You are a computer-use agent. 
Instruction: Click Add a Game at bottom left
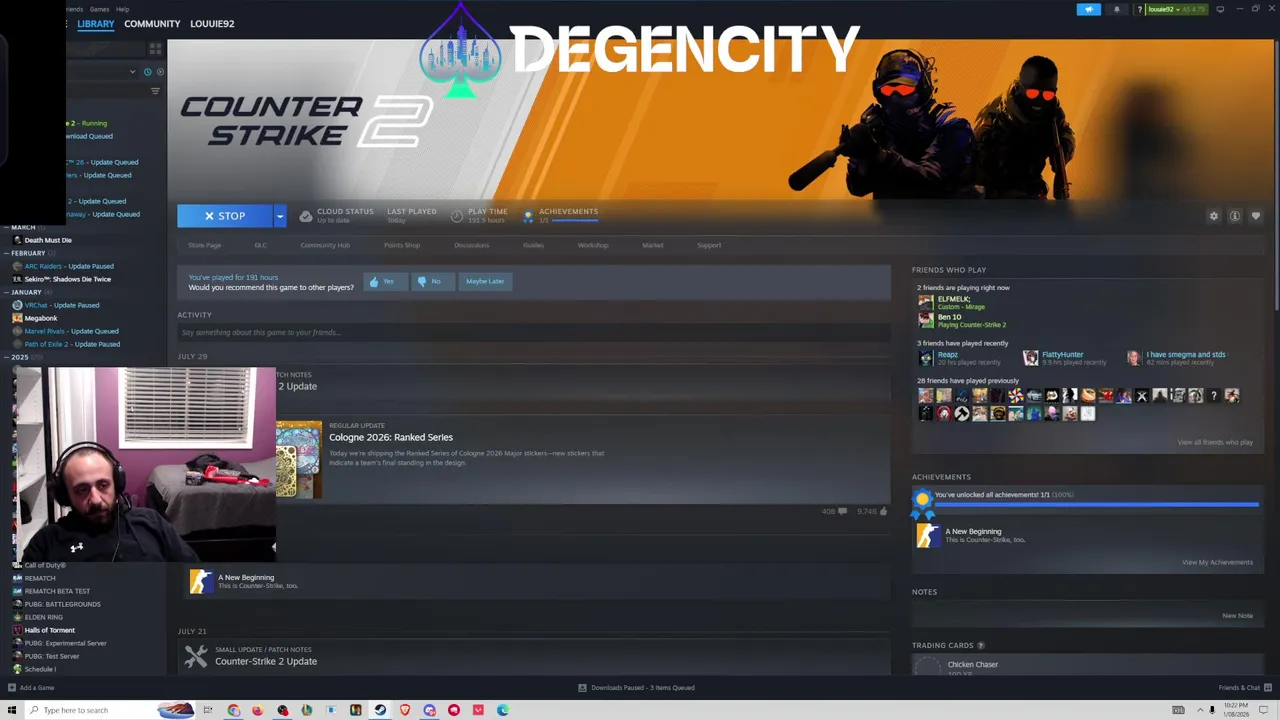click(31, 688)
